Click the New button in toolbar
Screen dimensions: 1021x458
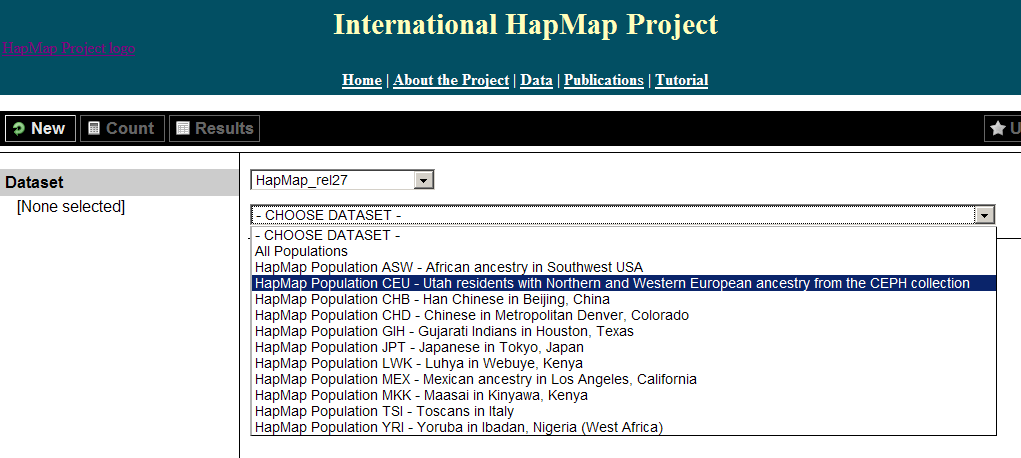(x=40, y=128)
